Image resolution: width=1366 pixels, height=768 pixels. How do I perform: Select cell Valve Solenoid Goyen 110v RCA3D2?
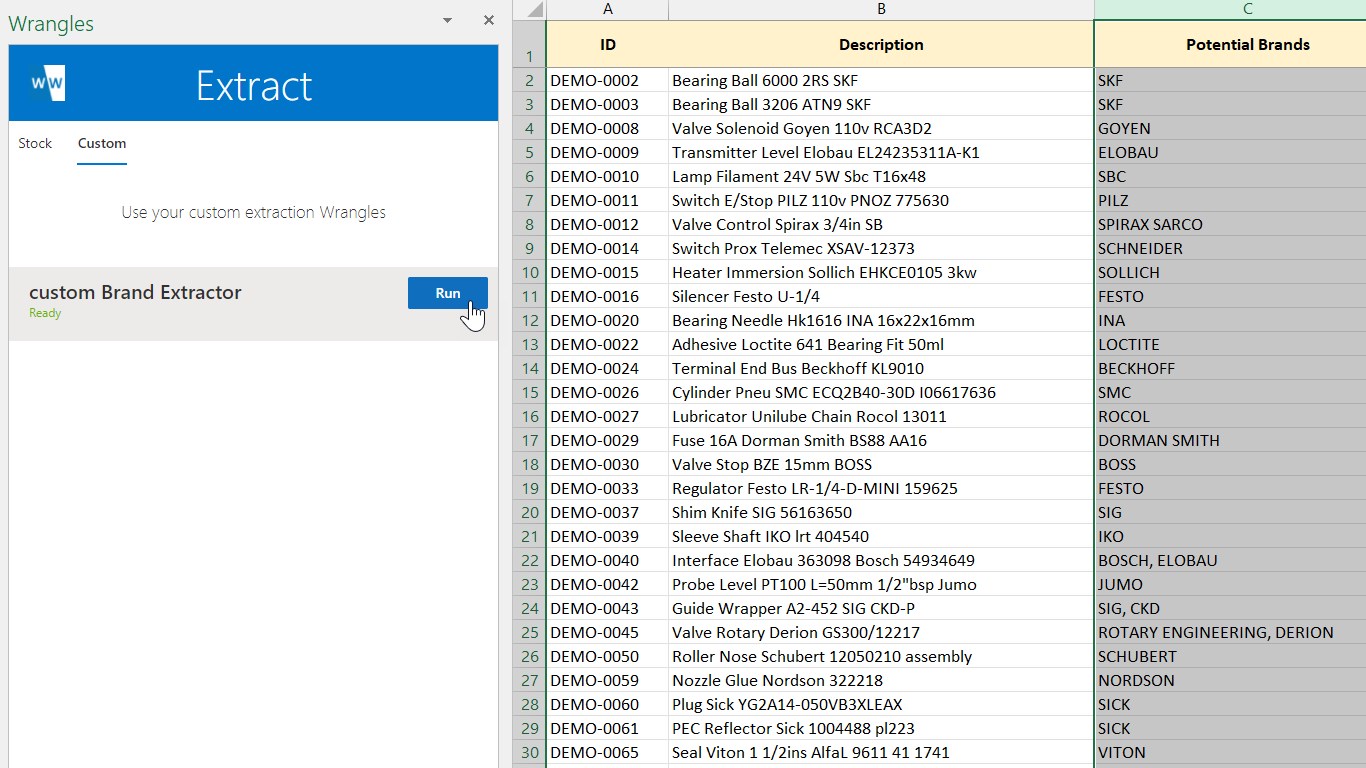(881, 128)
